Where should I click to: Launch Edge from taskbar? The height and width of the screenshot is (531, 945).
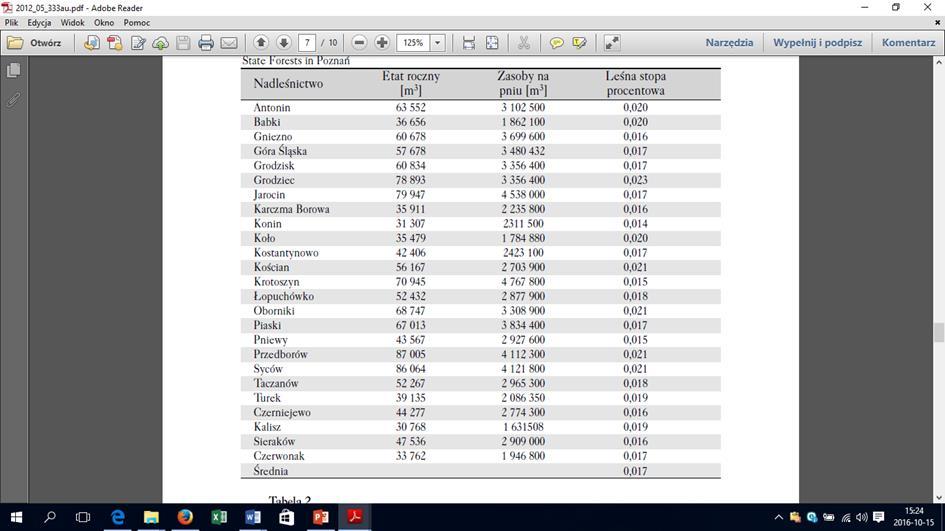pyautogui.click(x=118, y=517)
